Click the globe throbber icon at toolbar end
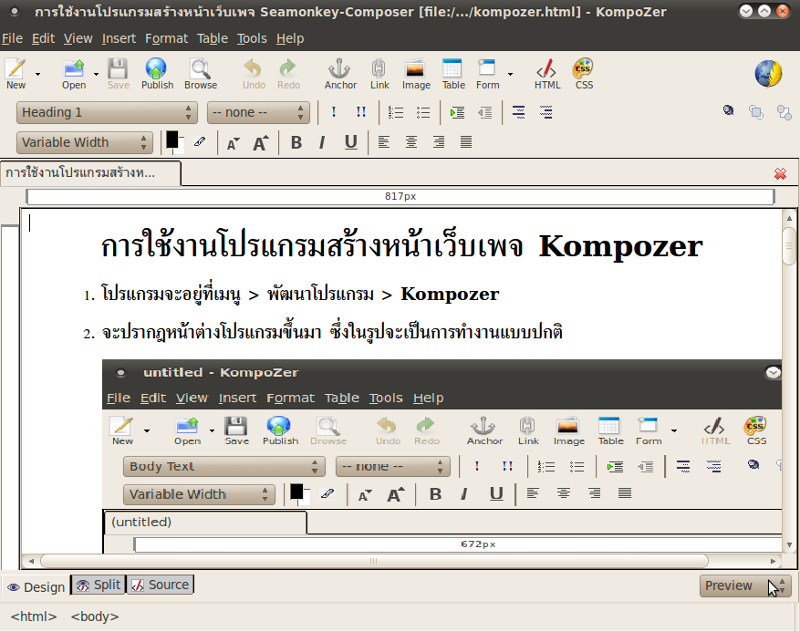 coord(768,73)
